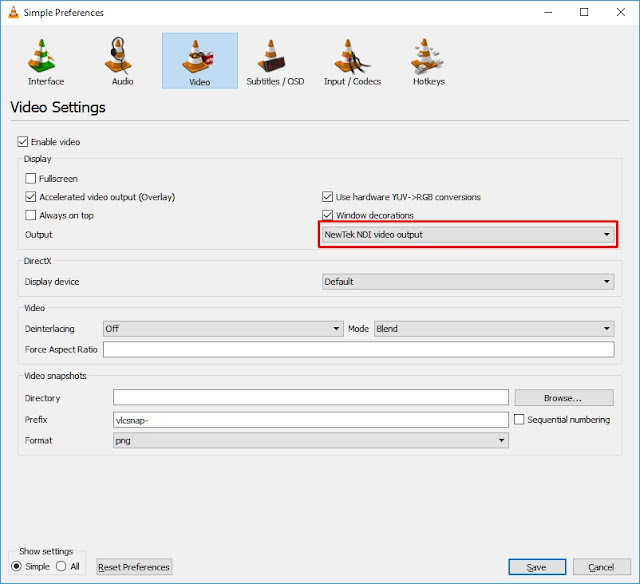Click the Video Settings heading
The height and width of the screenshot is (584, 640).
coord(58,107)
